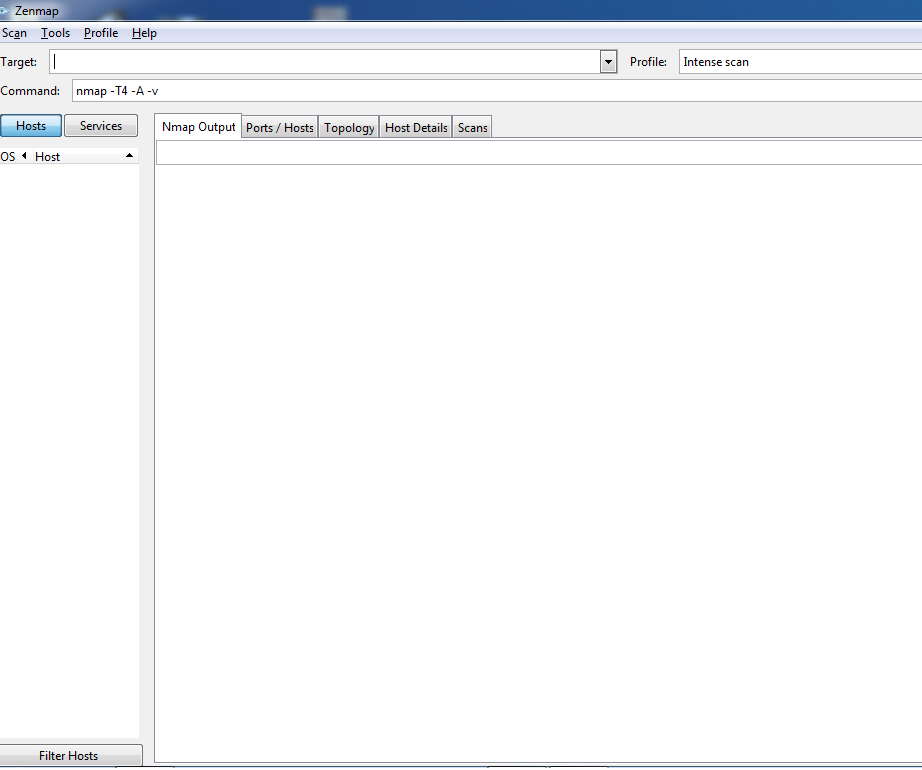Click the Host column sort arrow

tap(129, 156)
